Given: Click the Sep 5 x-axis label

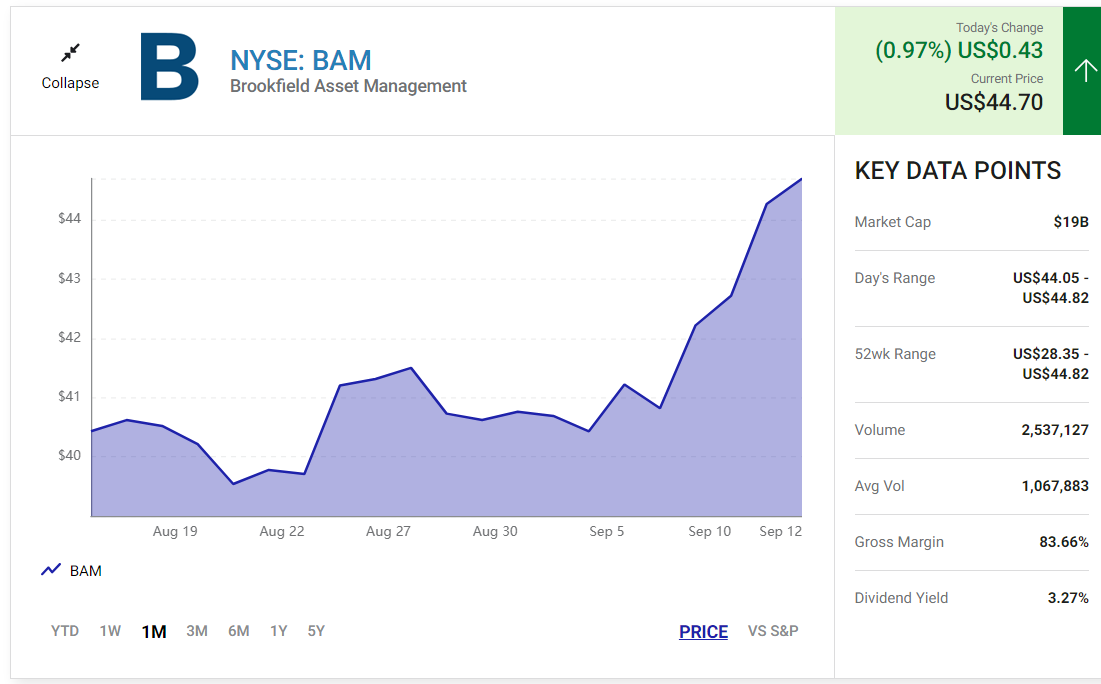Looking at the screenshot, I should [607, 532].
